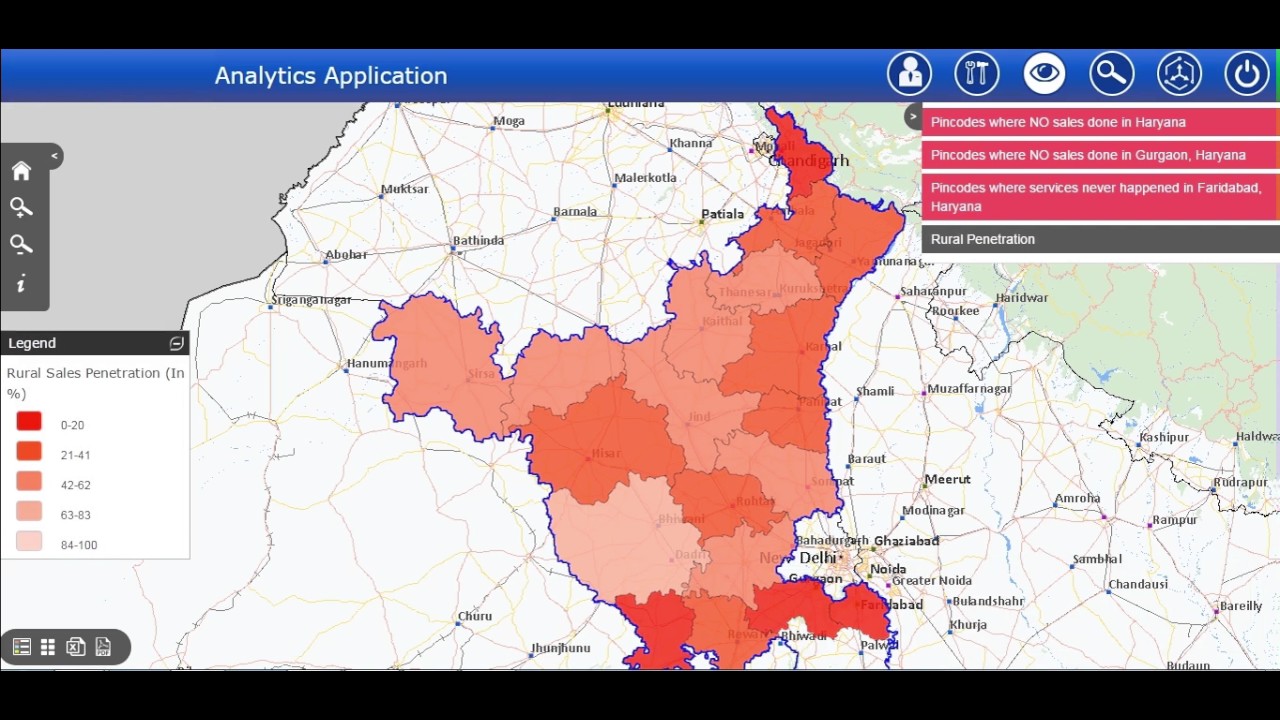The image size is (1280, 720).
Task: Open the magnifier search icon in header
Action: tap(1112, 74)
